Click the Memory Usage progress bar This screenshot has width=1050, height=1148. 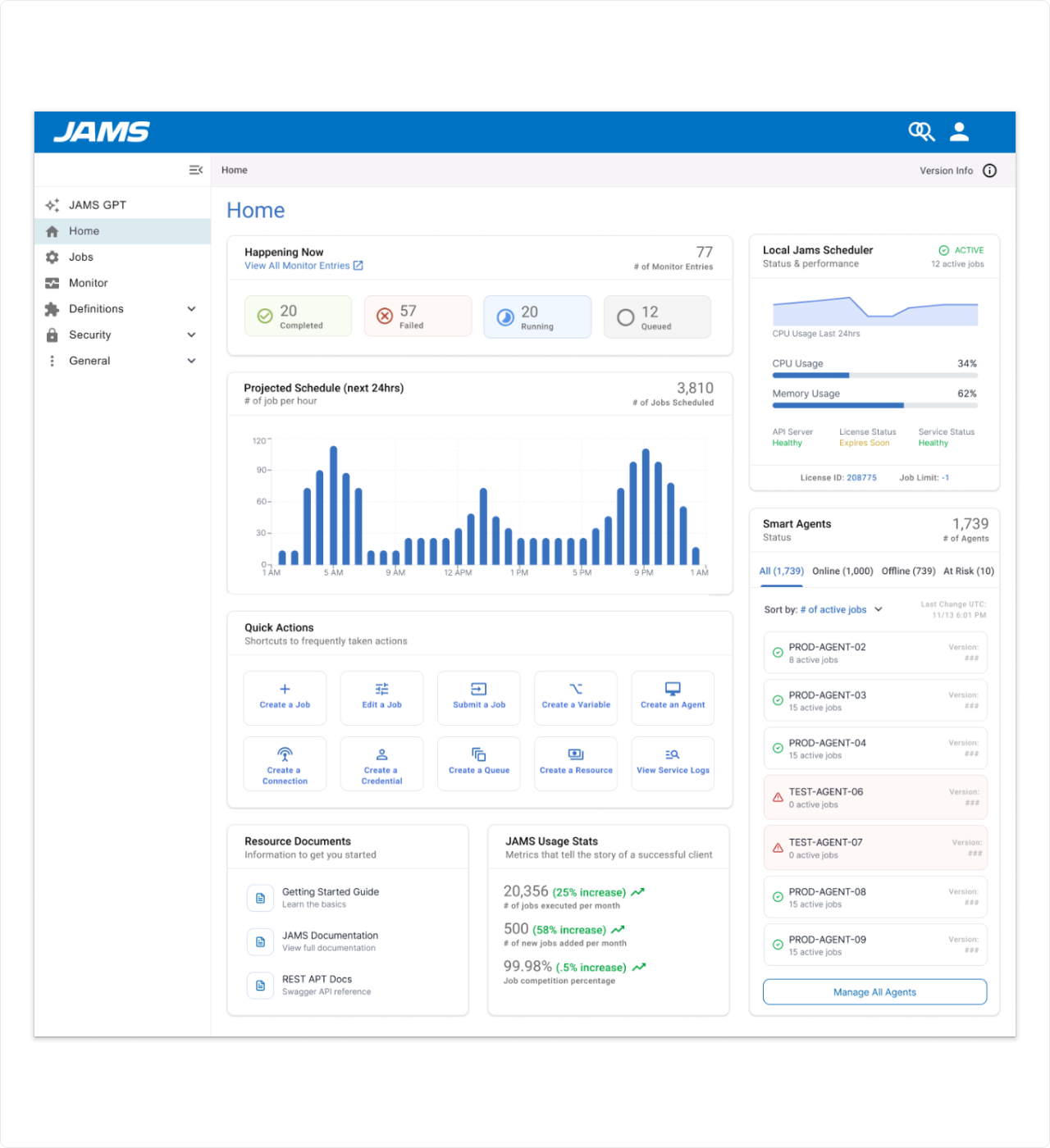click(x=874, y=405)
